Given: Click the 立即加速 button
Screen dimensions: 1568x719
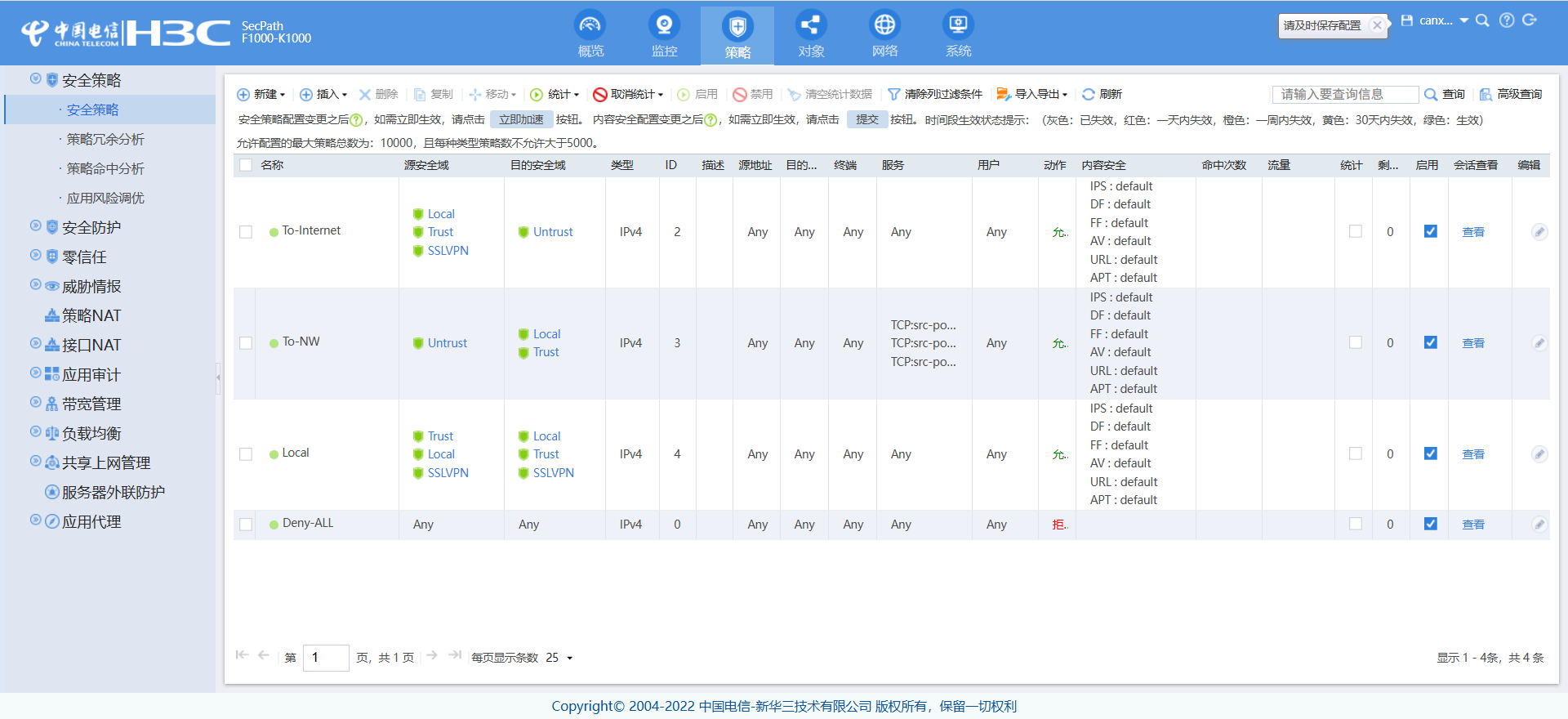Looking at the screenshot, I should (x=521, y=120).
